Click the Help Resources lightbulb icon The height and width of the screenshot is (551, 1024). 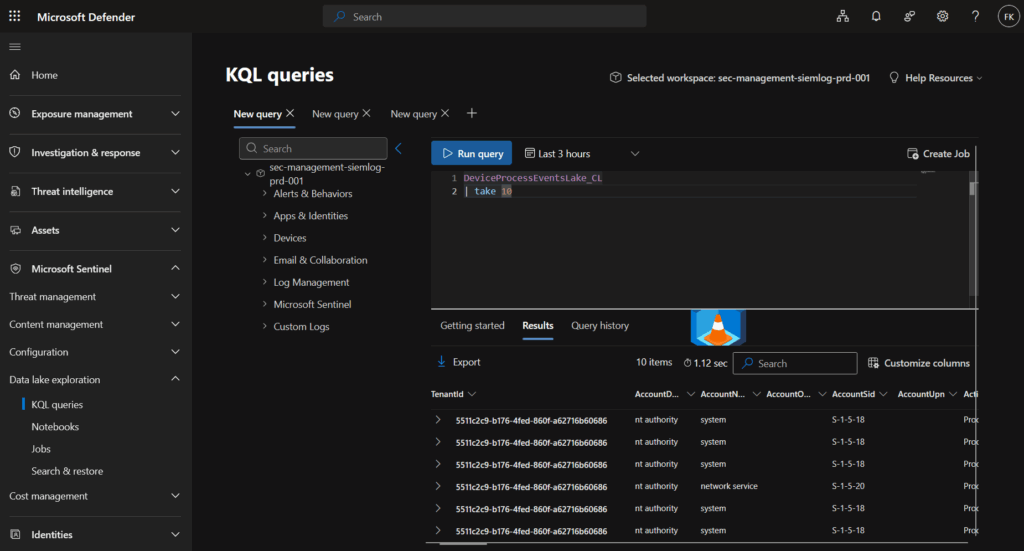click(x=894, y=77)
